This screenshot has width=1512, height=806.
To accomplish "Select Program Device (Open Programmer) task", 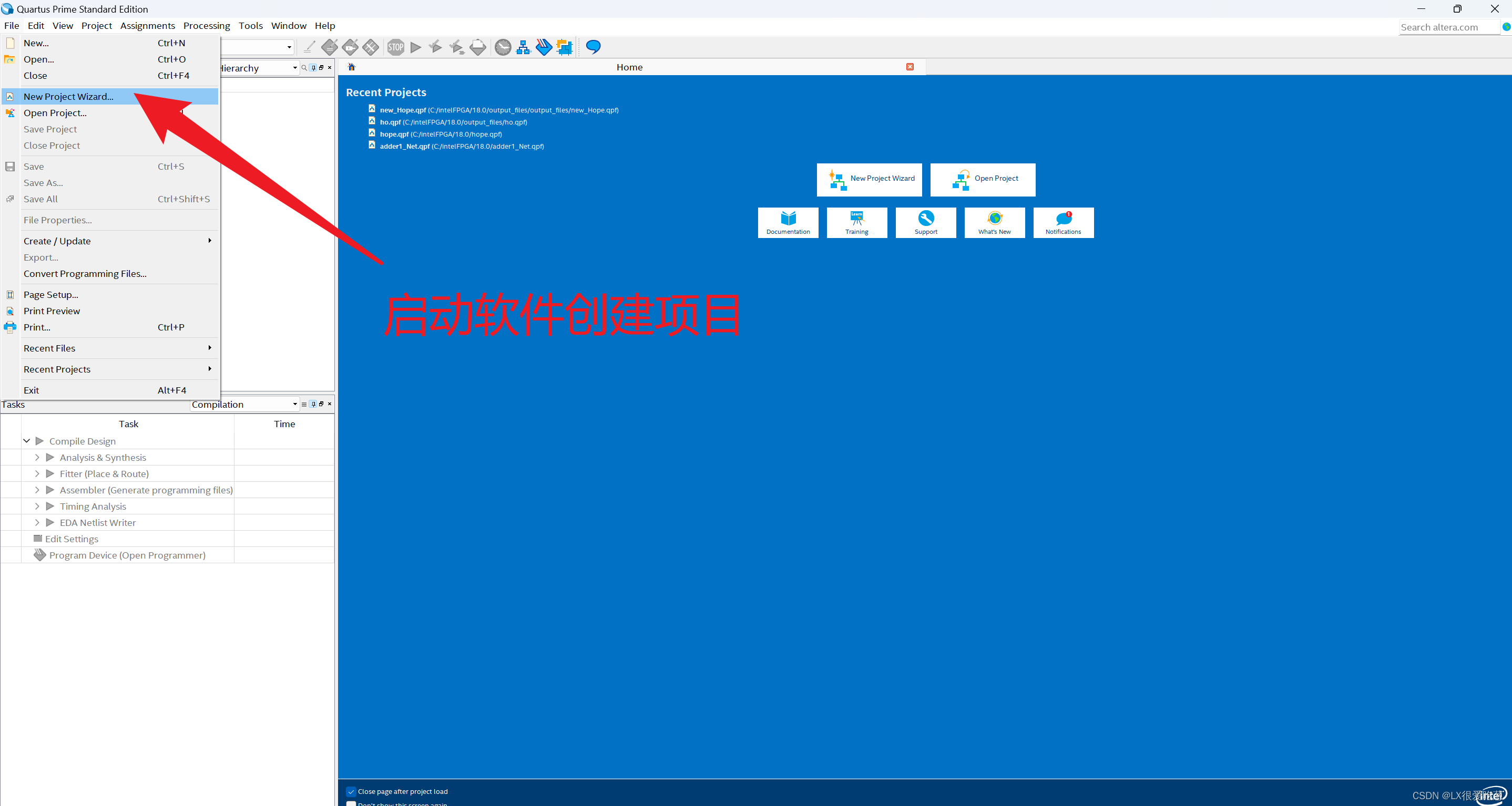I will 127,555.
